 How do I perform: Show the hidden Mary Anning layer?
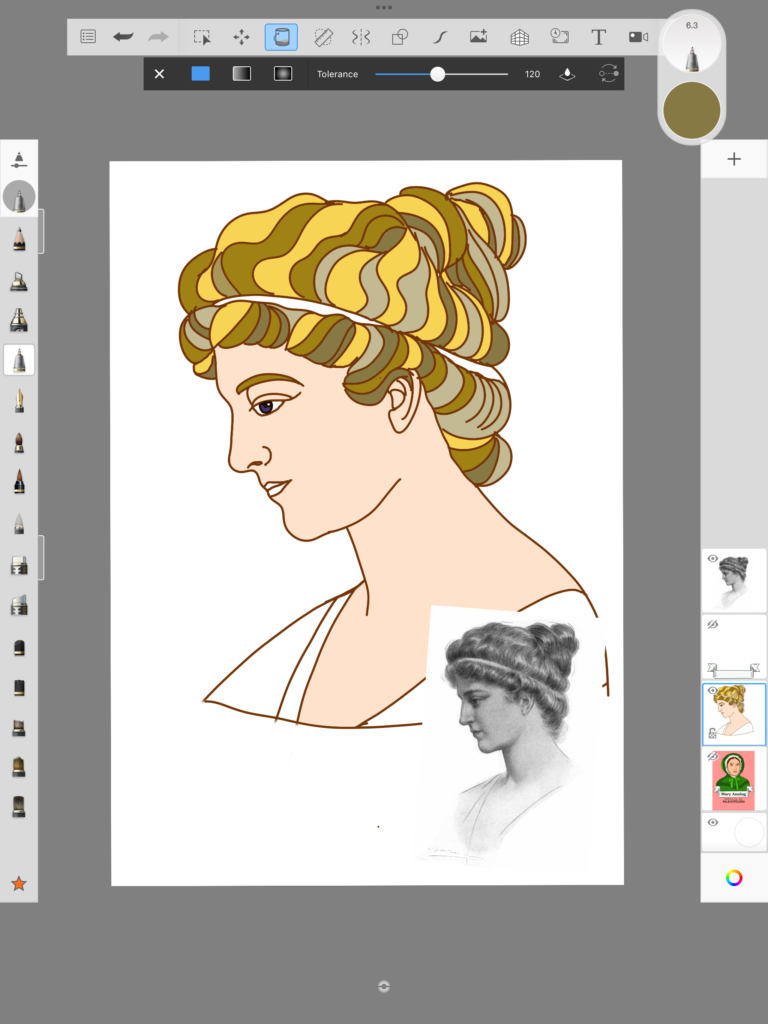[712, 756]
